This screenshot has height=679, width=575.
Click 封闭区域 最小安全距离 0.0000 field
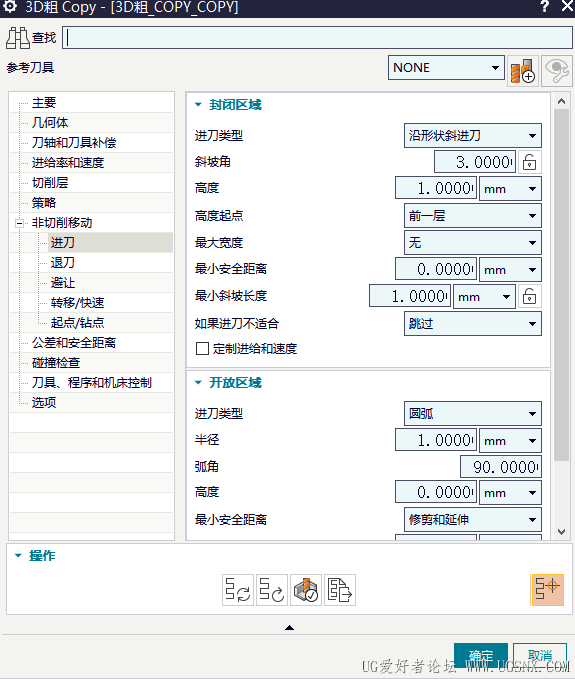pyautogui.click(x=436, y=269)
